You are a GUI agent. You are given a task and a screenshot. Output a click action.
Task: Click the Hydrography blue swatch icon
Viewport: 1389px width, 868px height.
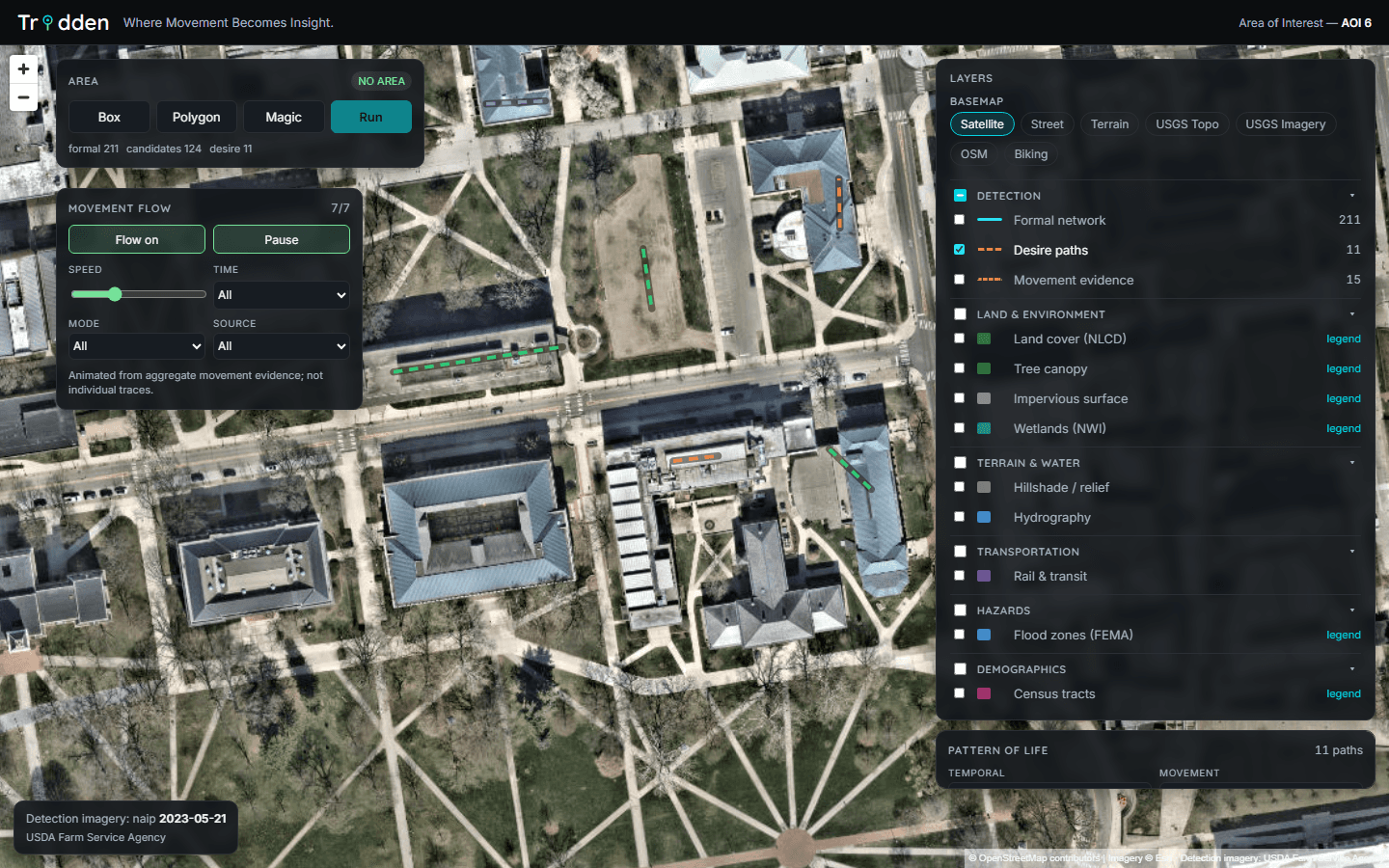click(x=984, y=517)
